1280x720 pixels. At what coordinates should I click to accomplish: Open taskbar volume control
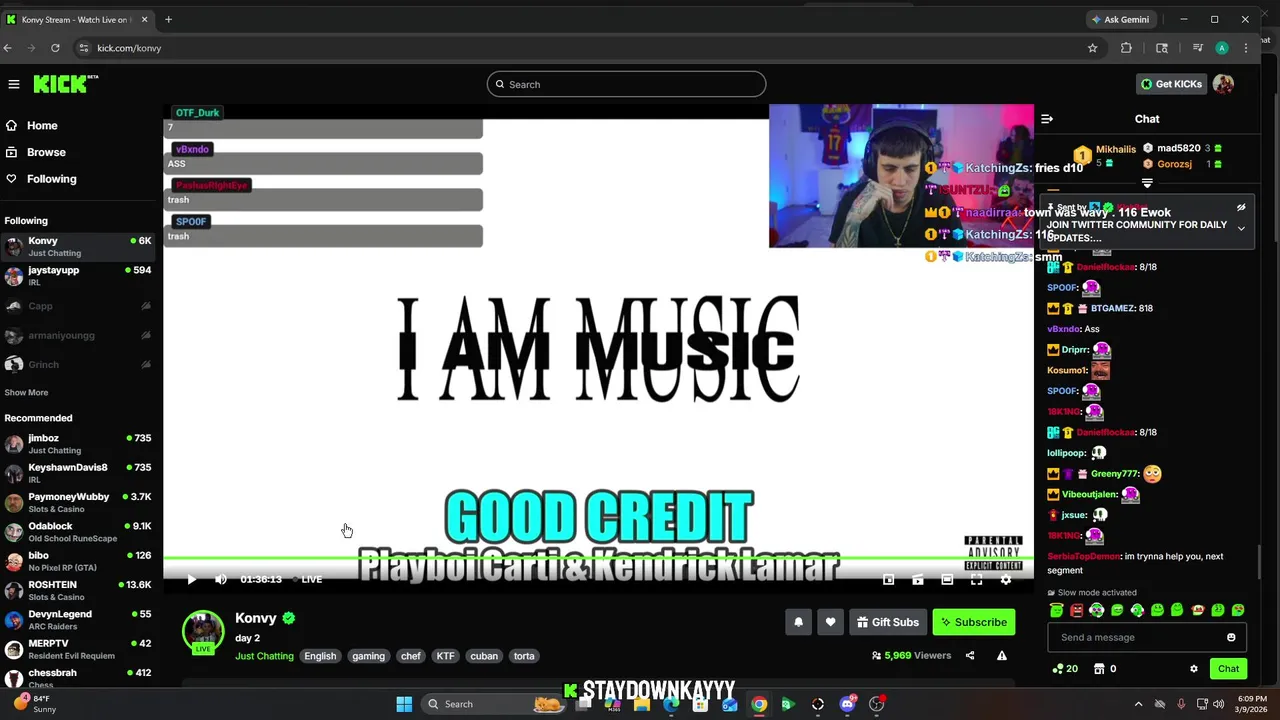pyautogui.click(x=1218, y=704)
